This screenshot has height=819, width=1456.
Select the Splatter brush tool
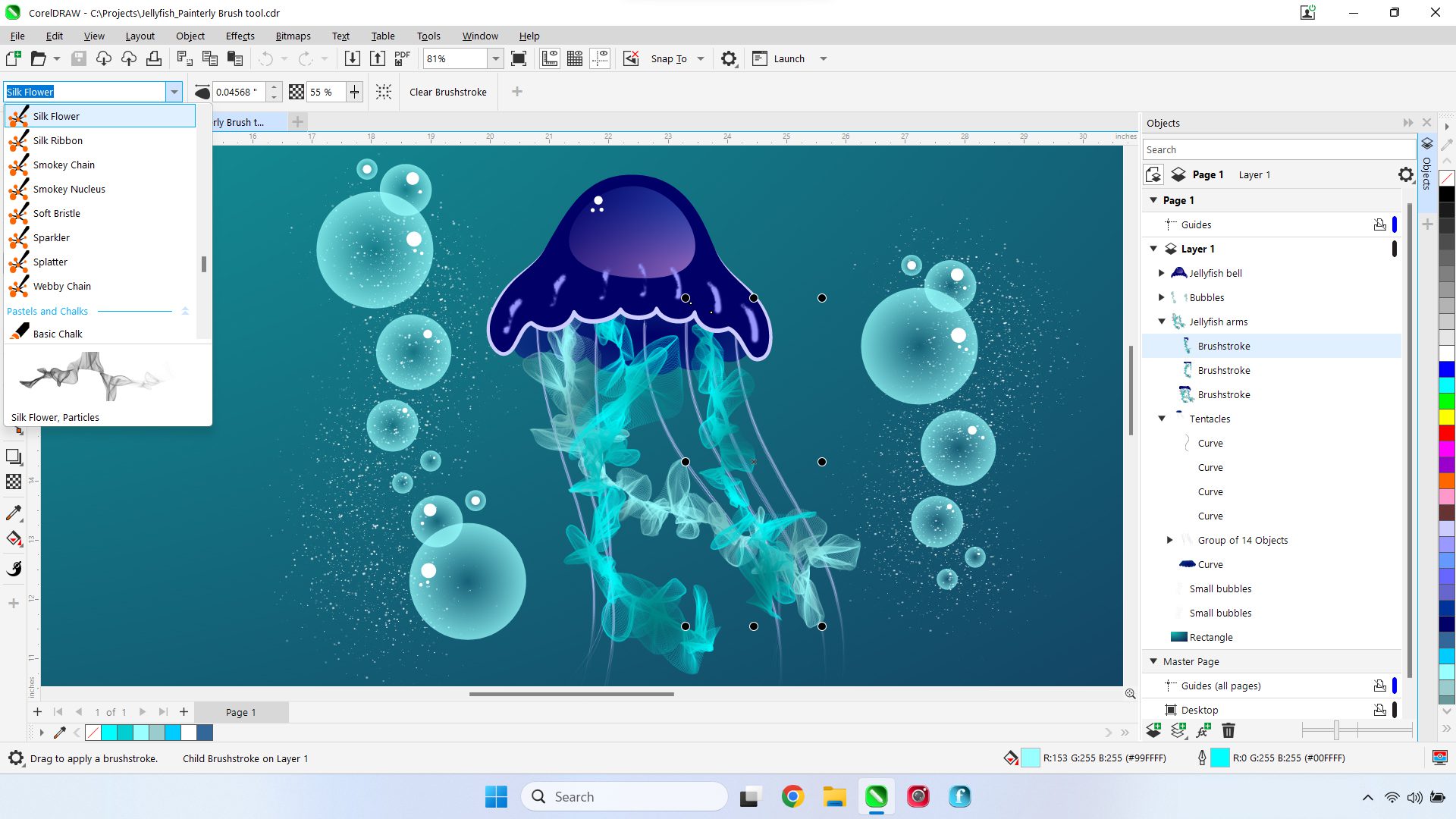(50, 261)
